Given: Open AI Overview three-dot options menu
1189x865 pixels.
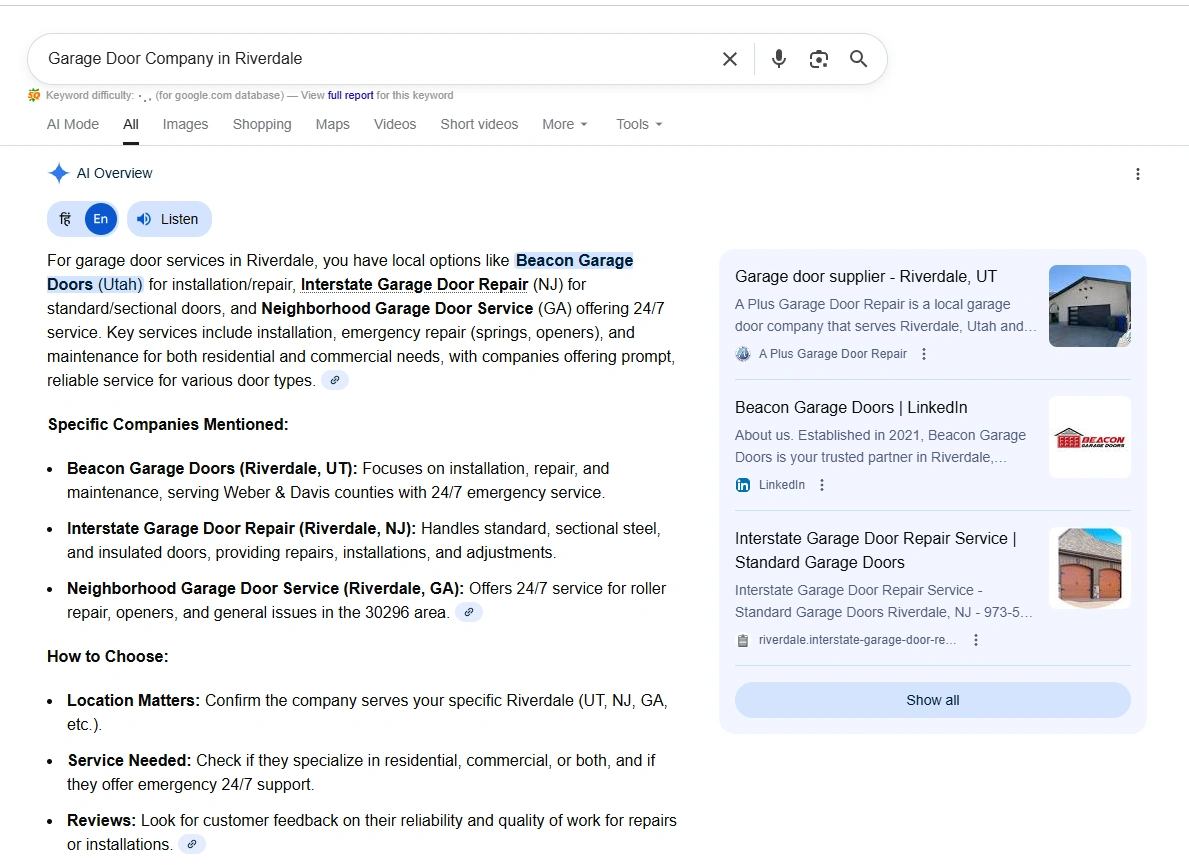Looking at the screenshot, I should point(1137,174).
